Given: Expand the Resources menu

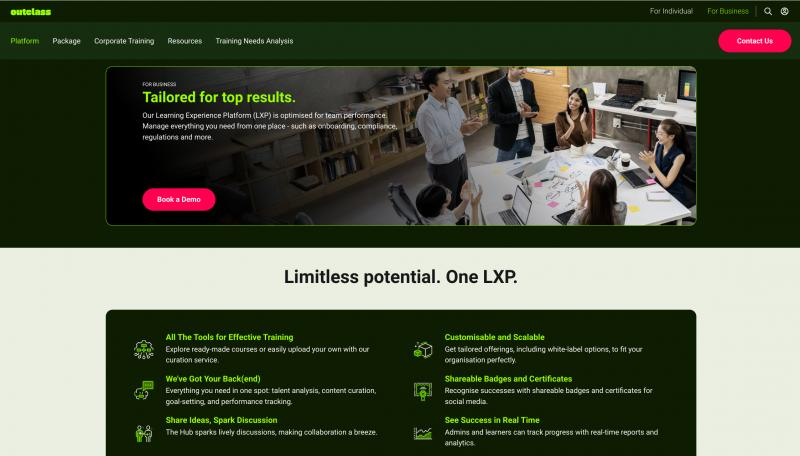Looking at the screenshot, I should pyautogui.click(x=185, y=41).
